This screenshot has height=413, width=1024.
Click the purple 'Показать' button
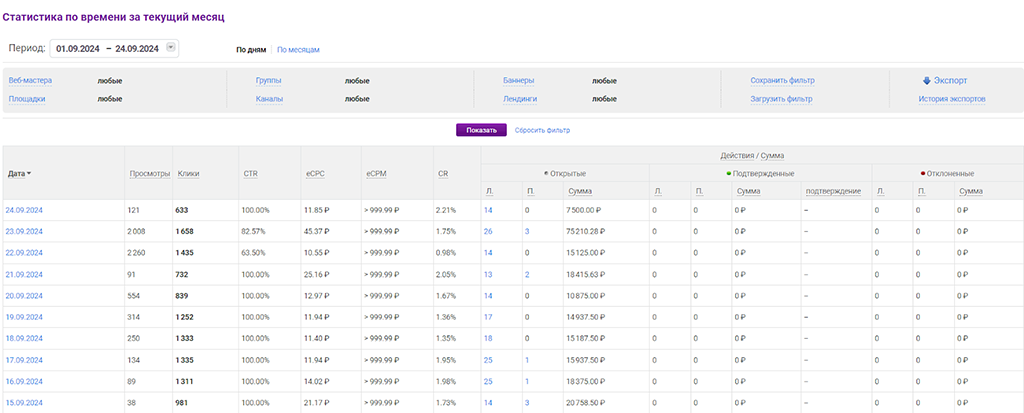coord(481,130)
